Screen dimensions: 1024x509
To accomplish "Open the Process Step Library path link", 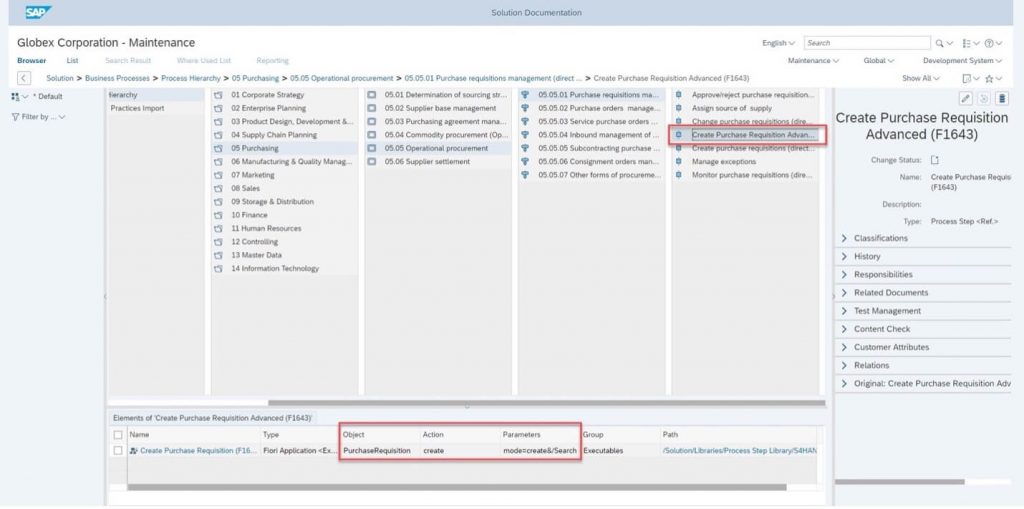I will (x=739, y=451).
